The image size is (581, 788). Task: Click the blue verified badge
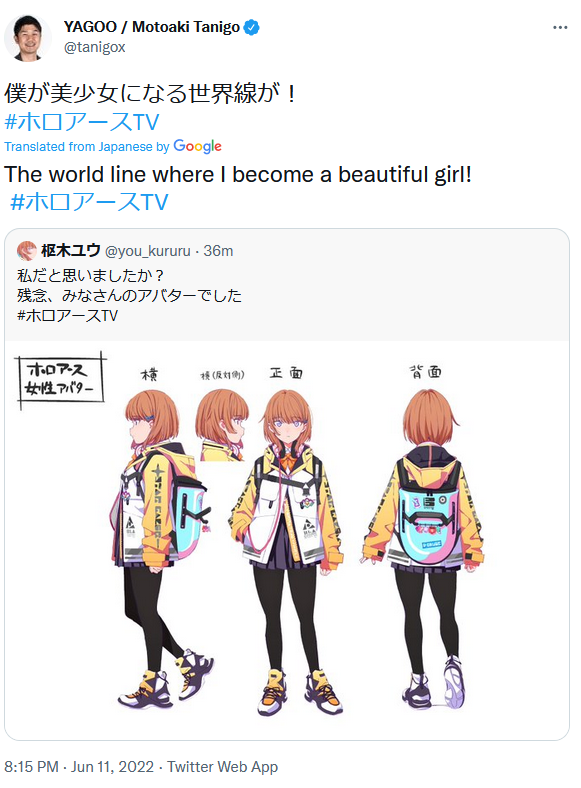(251, 27)
